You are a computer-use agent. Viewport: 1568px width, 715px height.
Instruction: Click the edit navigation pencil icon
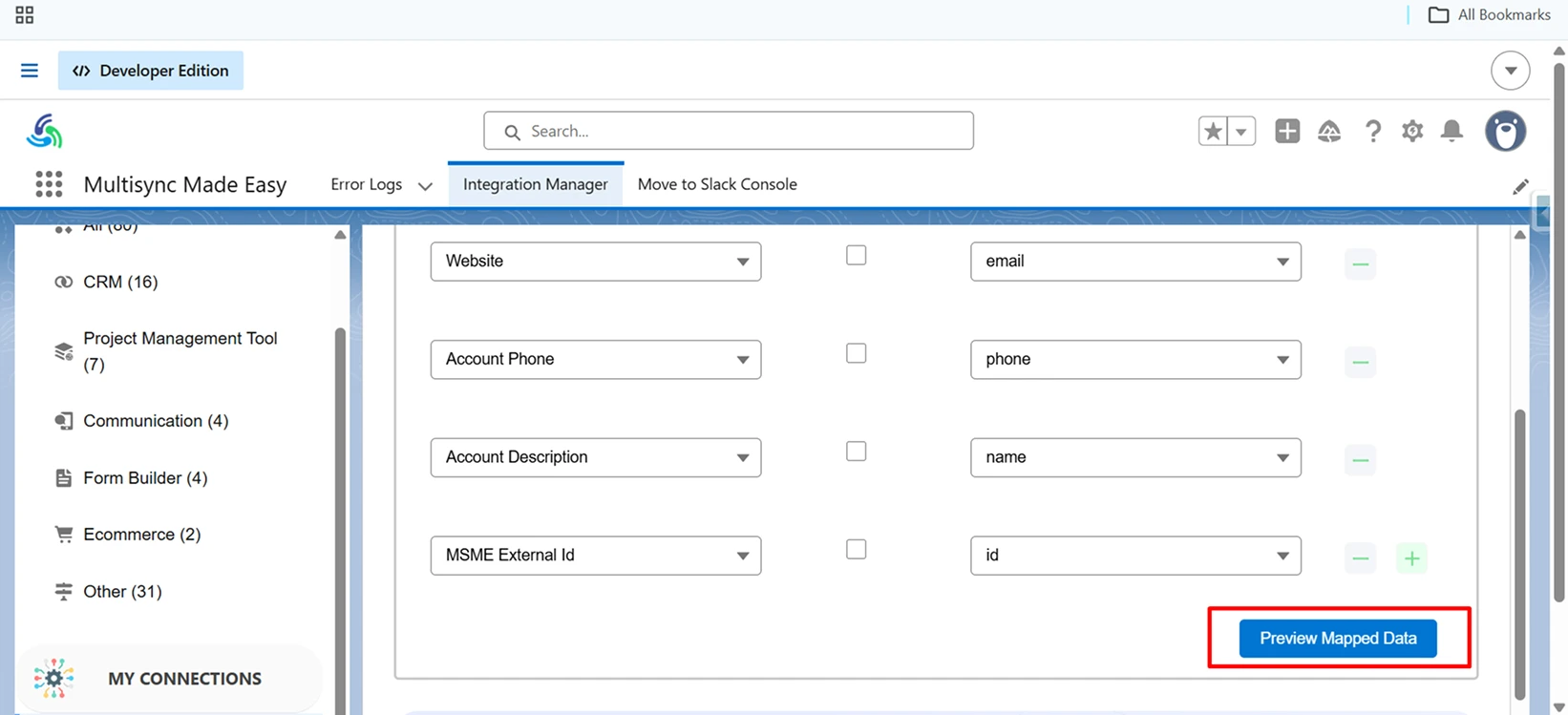coord(1520,187)
